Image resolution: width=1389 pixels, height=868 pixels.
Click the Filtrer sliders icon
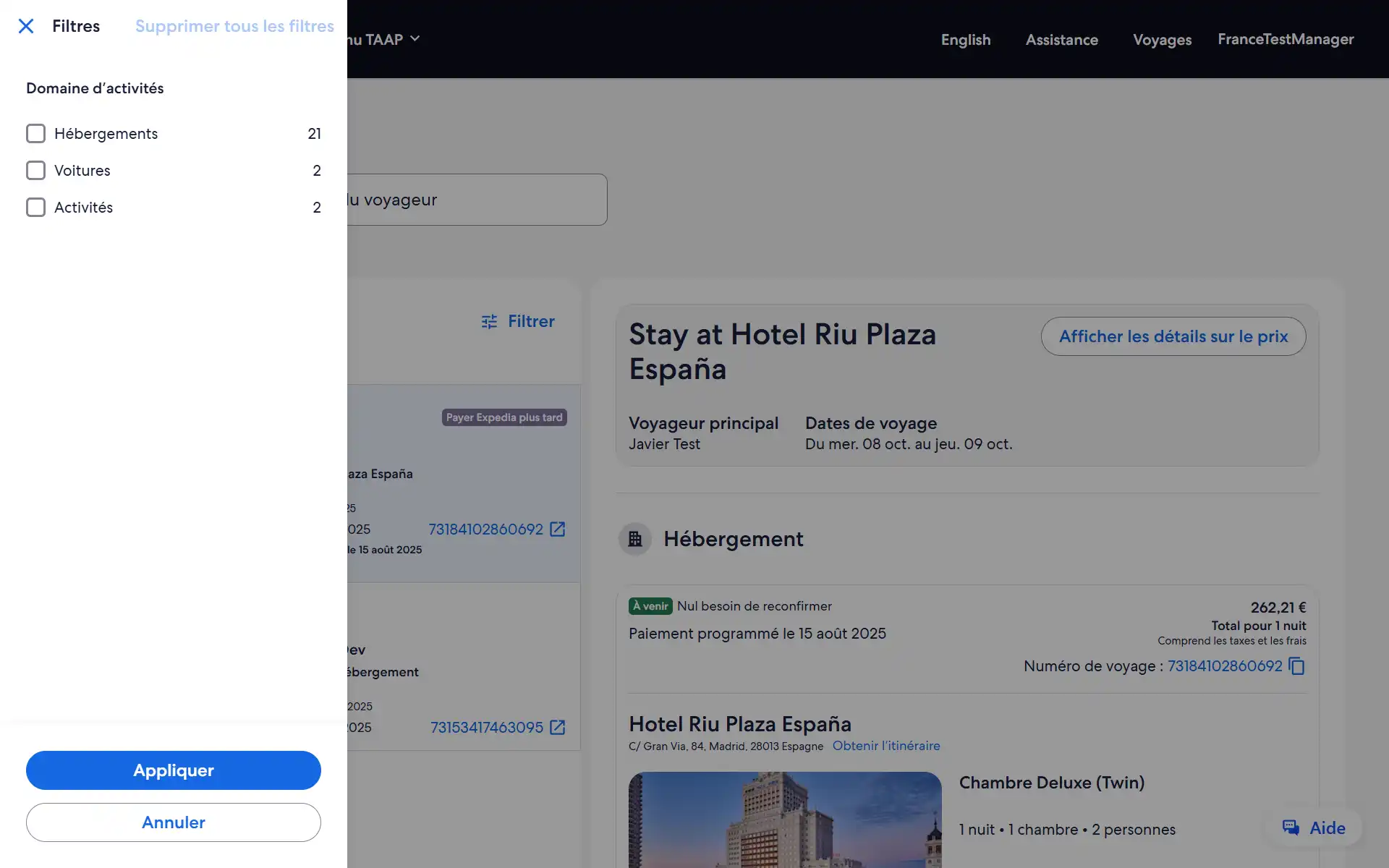click(x=490, y=322)
